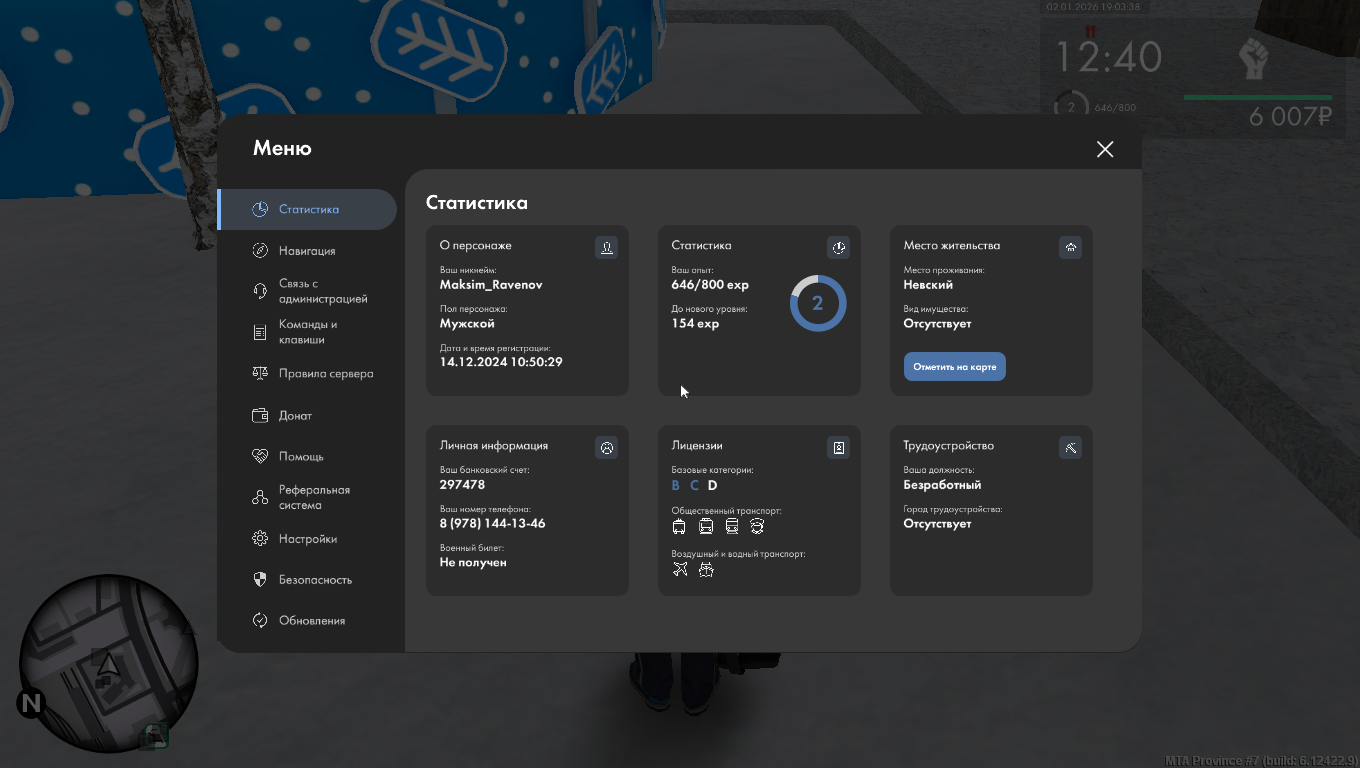Click the hammer icon in Трудоустройство card

(1070, 447)
